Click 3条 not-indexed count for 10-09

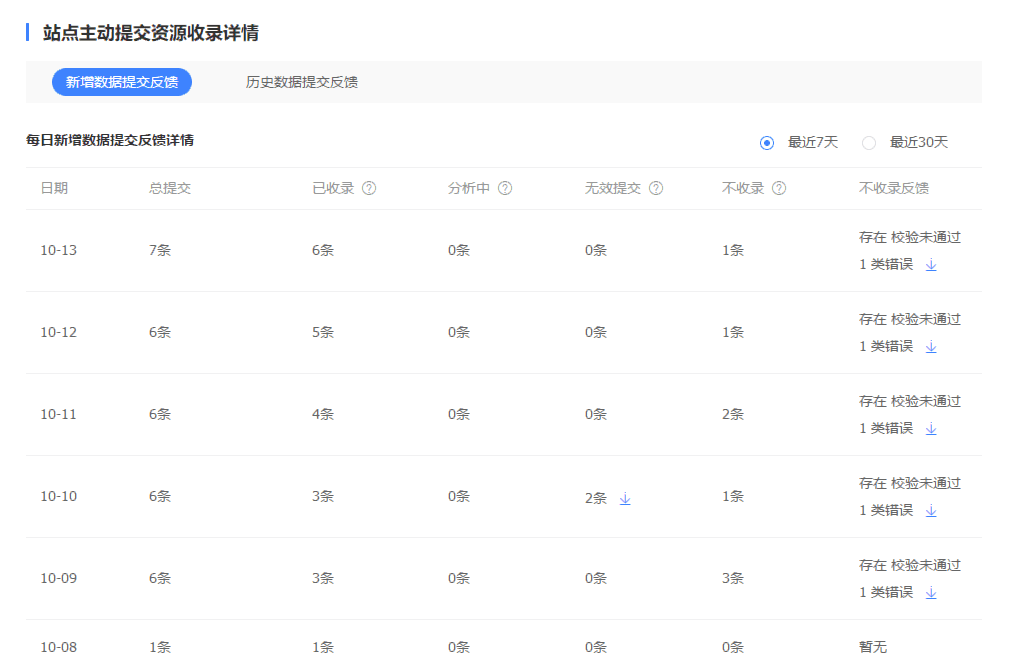point(733,578)
